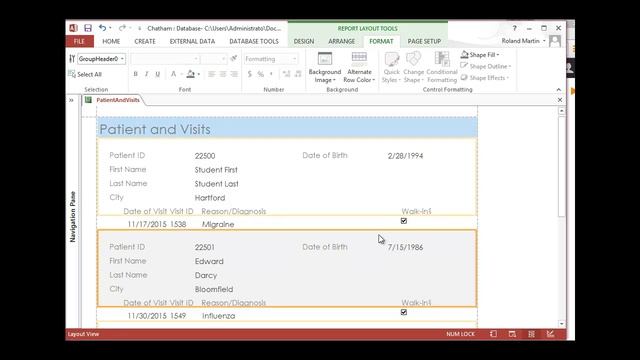This screenshot has height=360, width=640.
Task: Switch to the DESIGN tab
Action: coord(304,41)
